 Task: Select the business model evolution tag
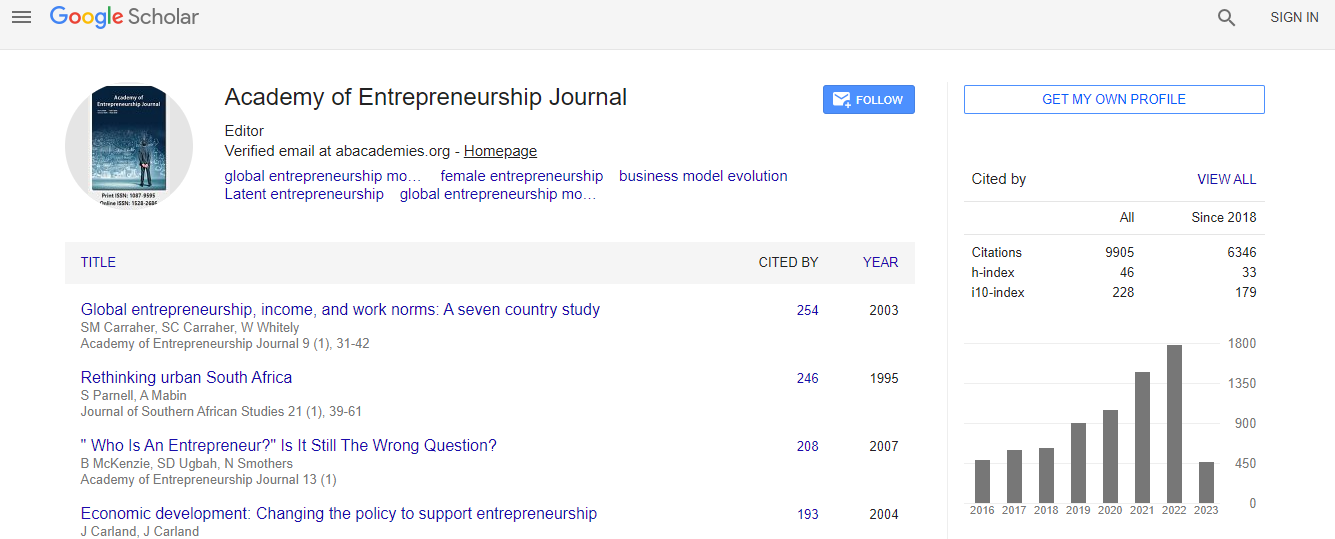point(703,176)
